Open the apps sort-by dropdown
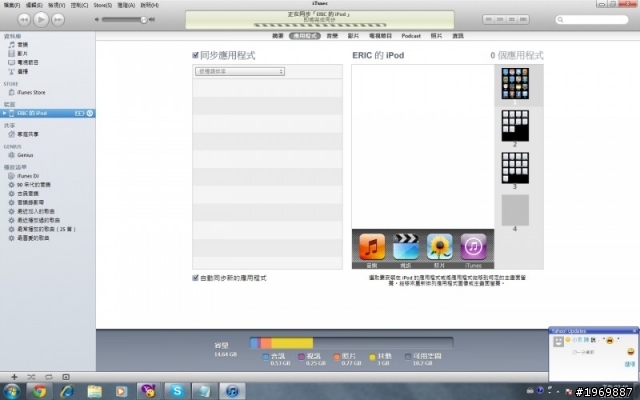This screenshot has height=400, width=640. [x=240, y=71]
